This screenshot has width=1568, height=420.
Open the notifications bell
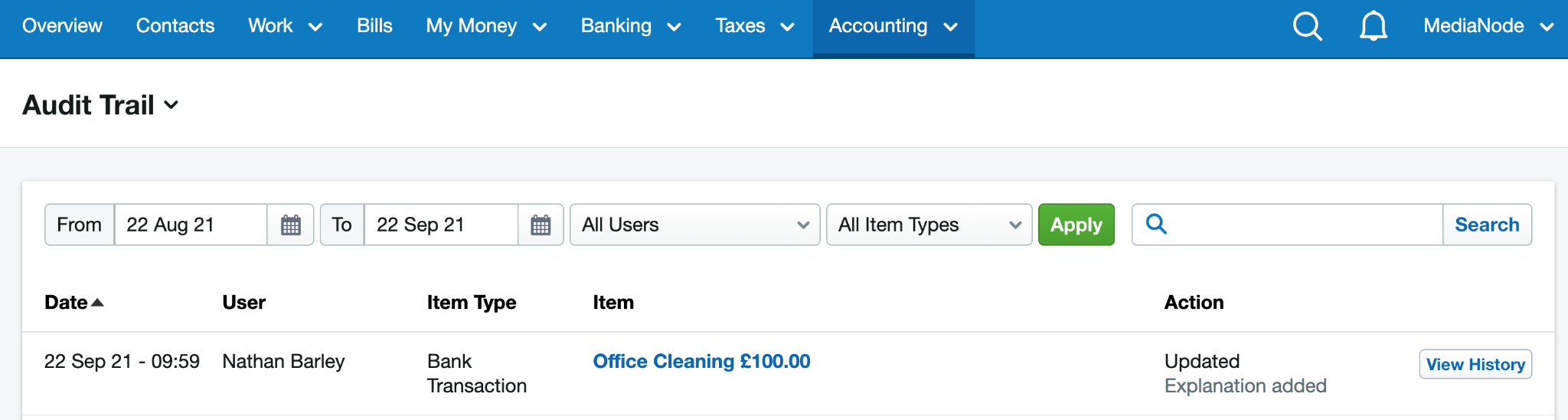pos(1373,26)
